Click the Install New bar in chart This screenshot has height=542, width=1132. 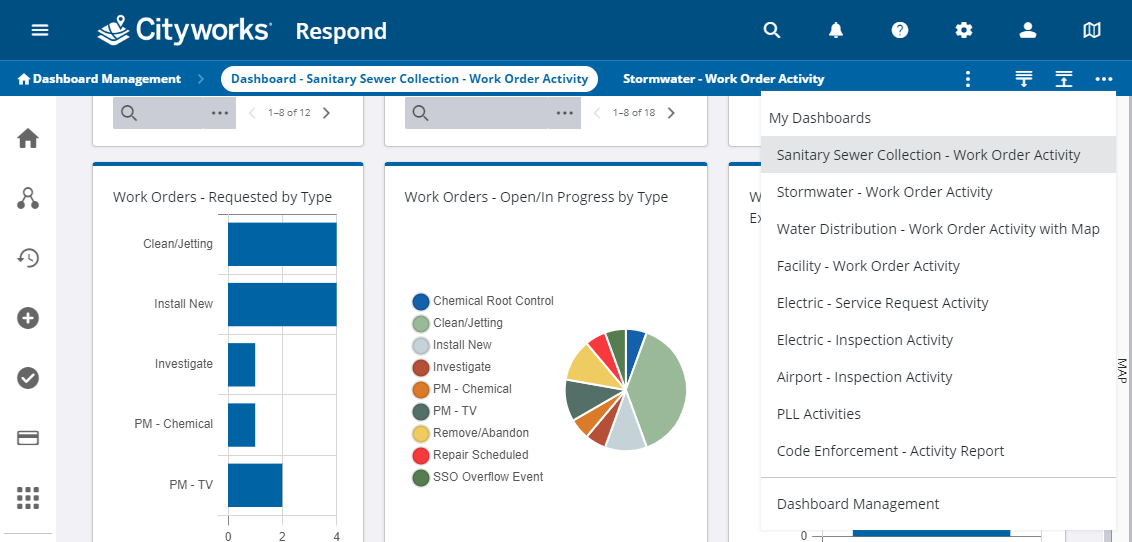coord(282,304)
